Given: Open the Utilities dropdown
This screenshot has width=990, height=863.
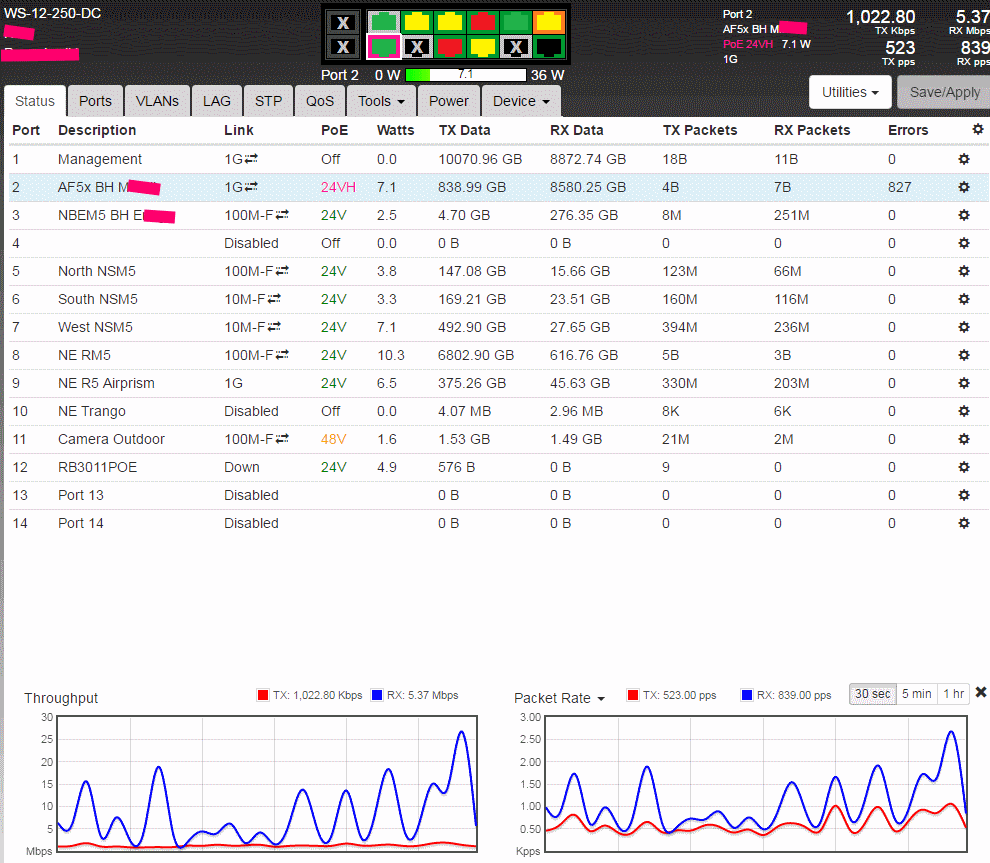Looking at the screenshot, I should pos(849,92).
